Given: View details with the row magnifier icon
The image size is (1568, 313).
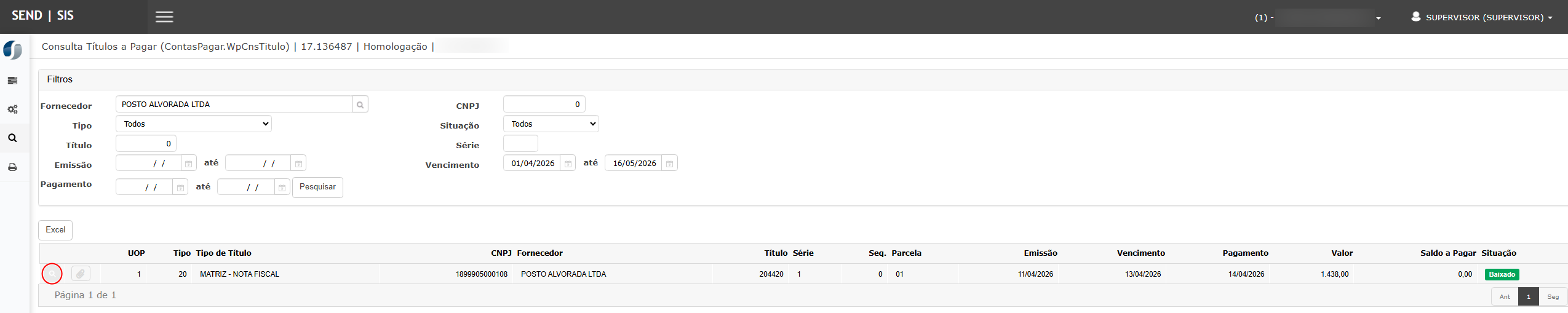Looking at the screenshot, I should click(x=52, y=274).
